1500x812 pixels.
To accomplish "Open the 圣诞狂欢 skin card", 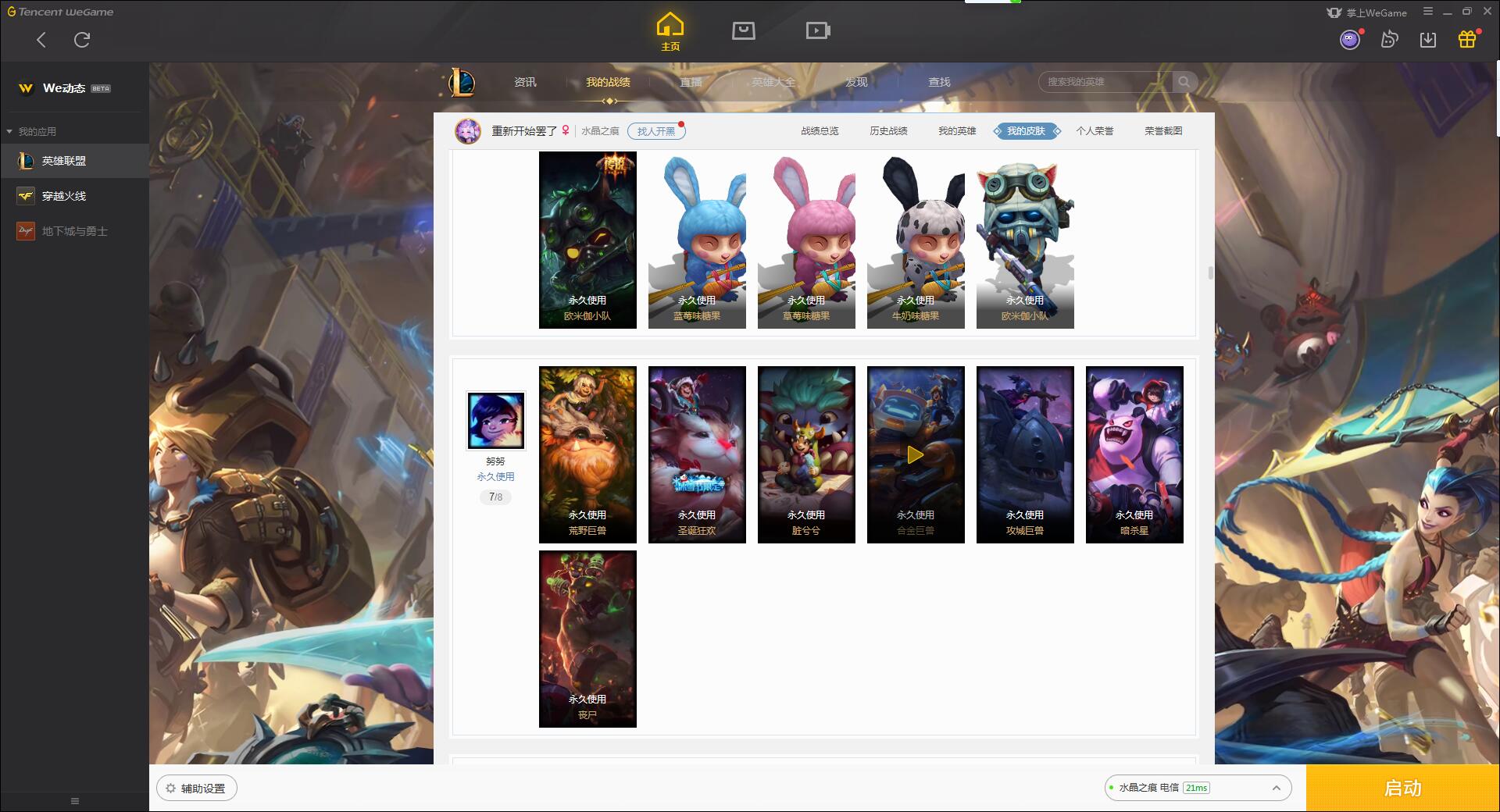I will (697, 454).
